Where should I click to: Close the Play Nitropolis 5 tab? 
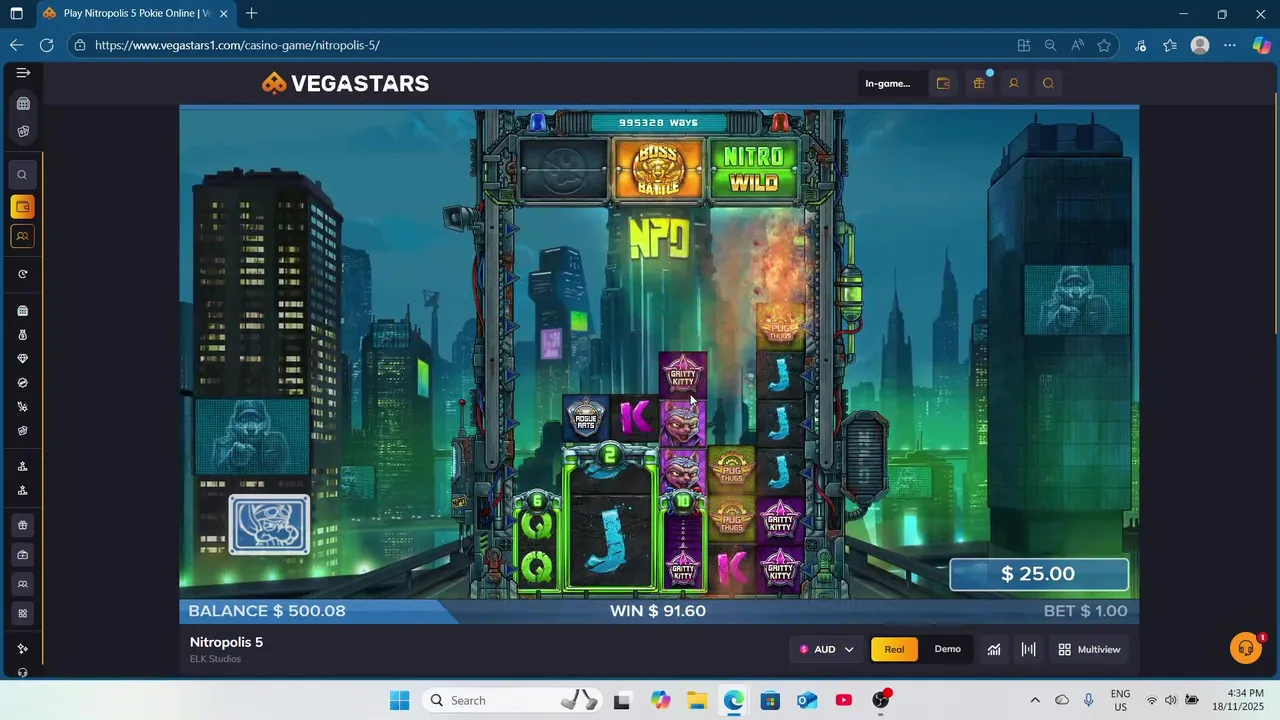coord(223,14)
